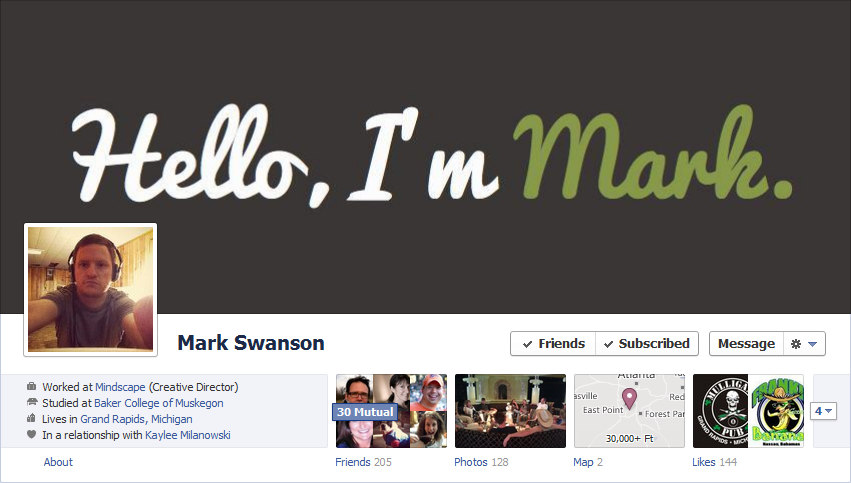Expand the dropdown arrow next to gear
This screenshot has height=483, width=851.
pos(812,344)
